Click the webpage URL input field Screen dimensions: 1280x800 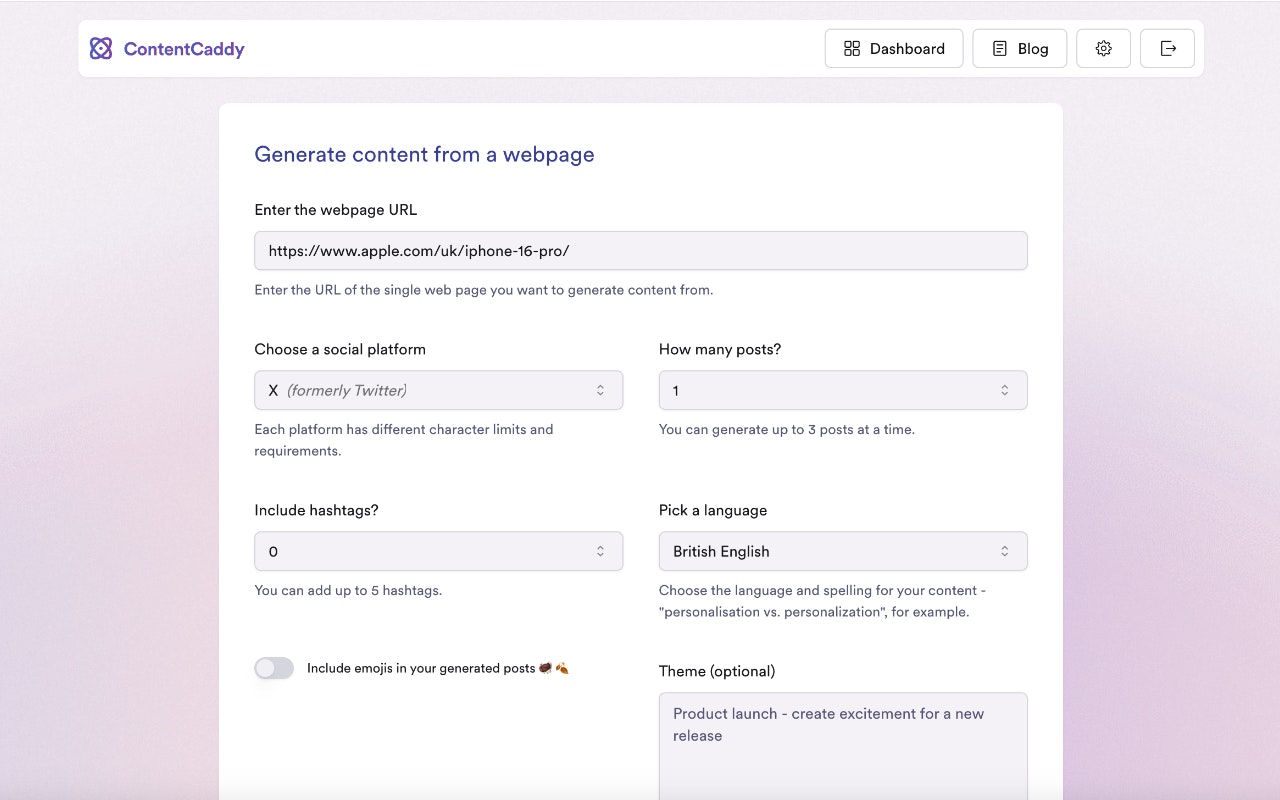(640, 251)
